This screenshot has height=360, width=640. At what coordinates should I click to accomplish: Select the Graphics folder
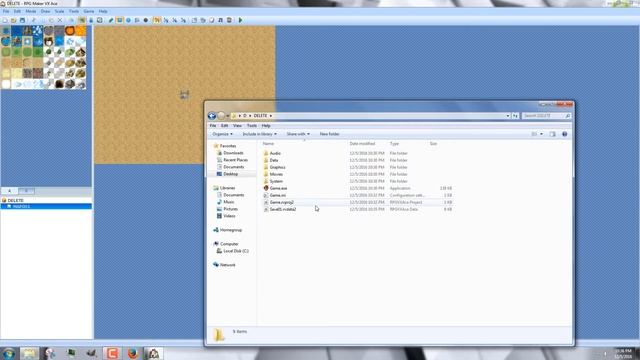point(278,167)
